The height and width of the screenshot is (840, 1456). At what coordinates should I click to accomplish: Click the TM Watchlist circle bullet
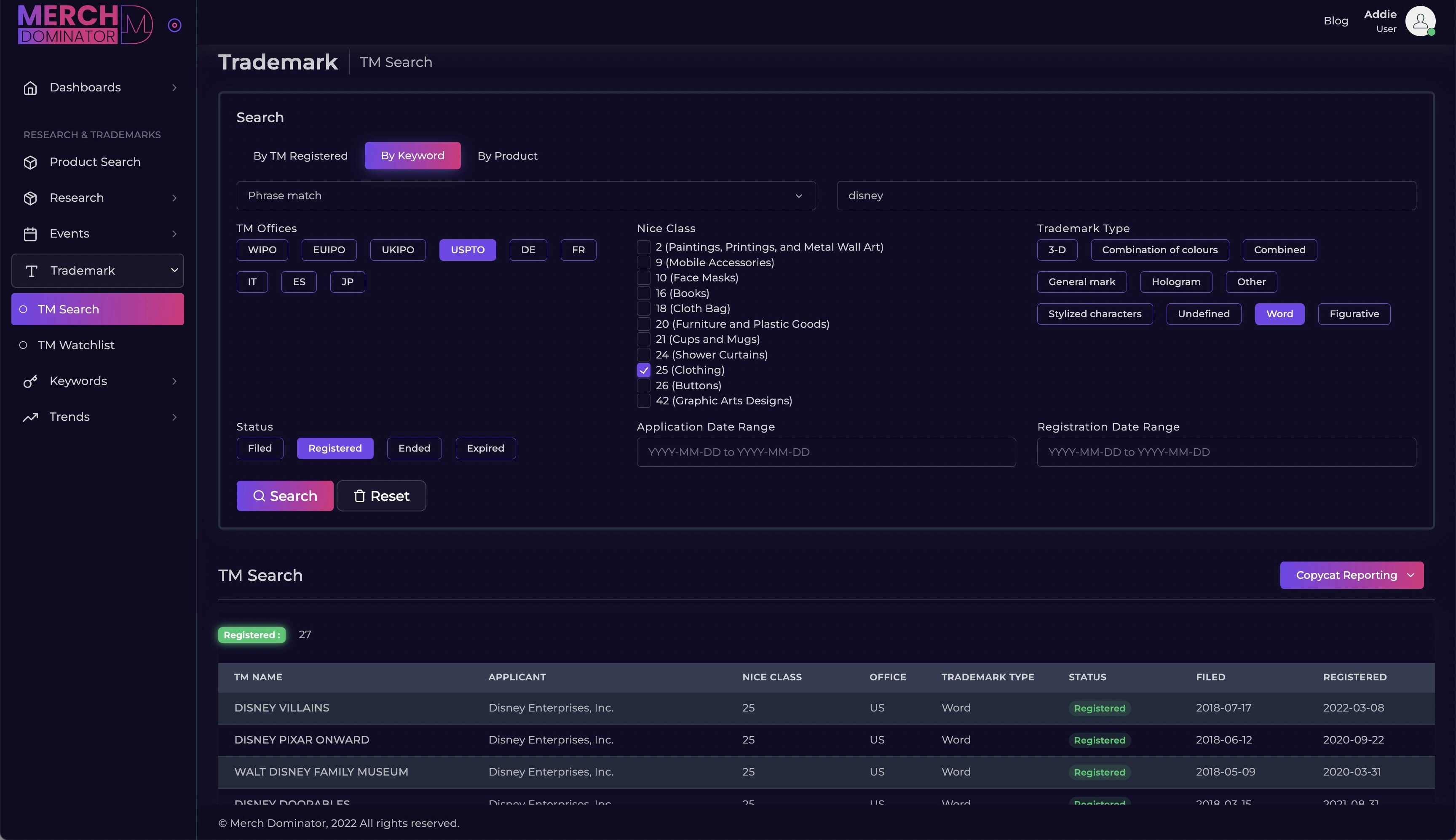pyautogui.click(x=23, y=345)
